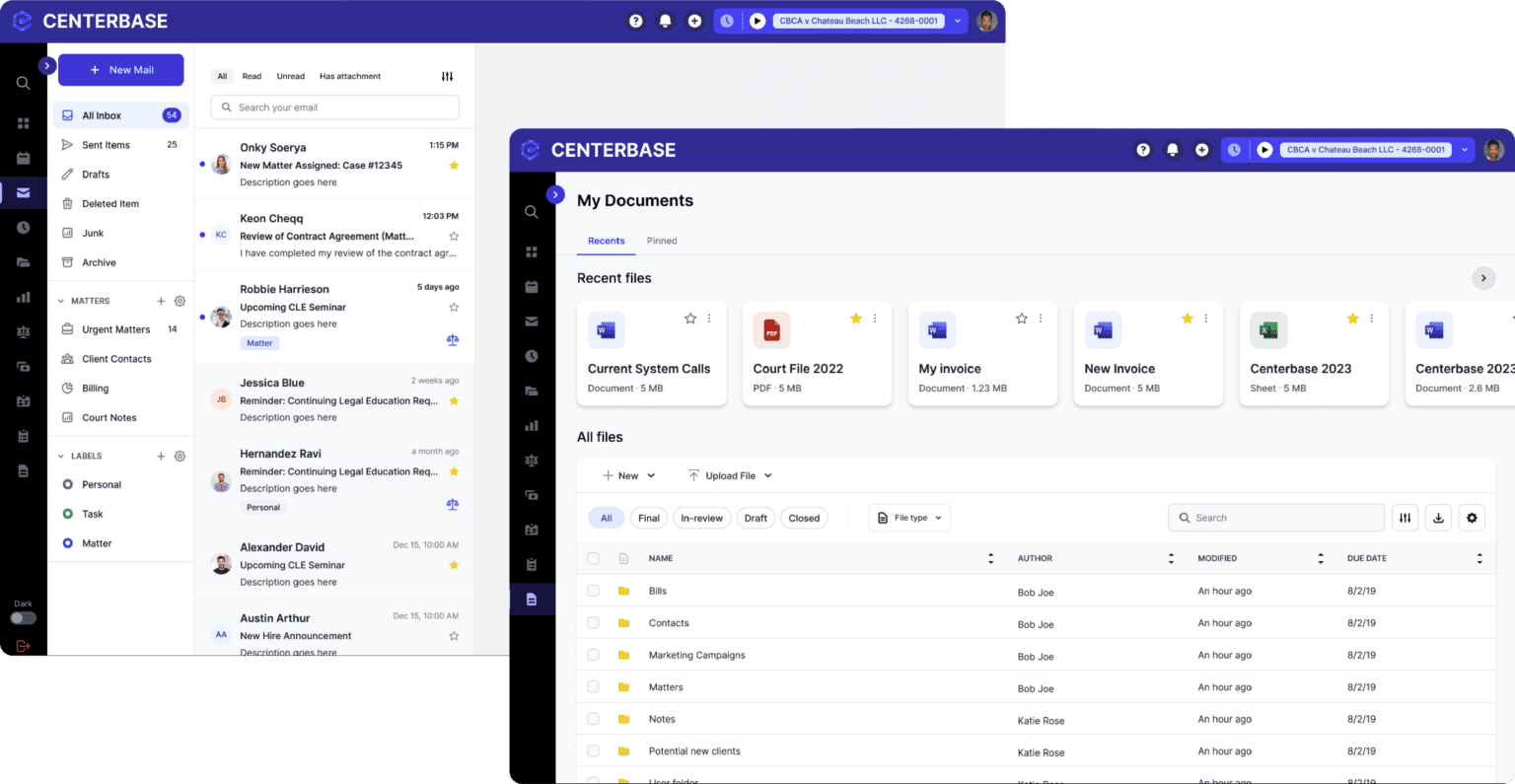Start the timer with the play button

coord(1265,150)
